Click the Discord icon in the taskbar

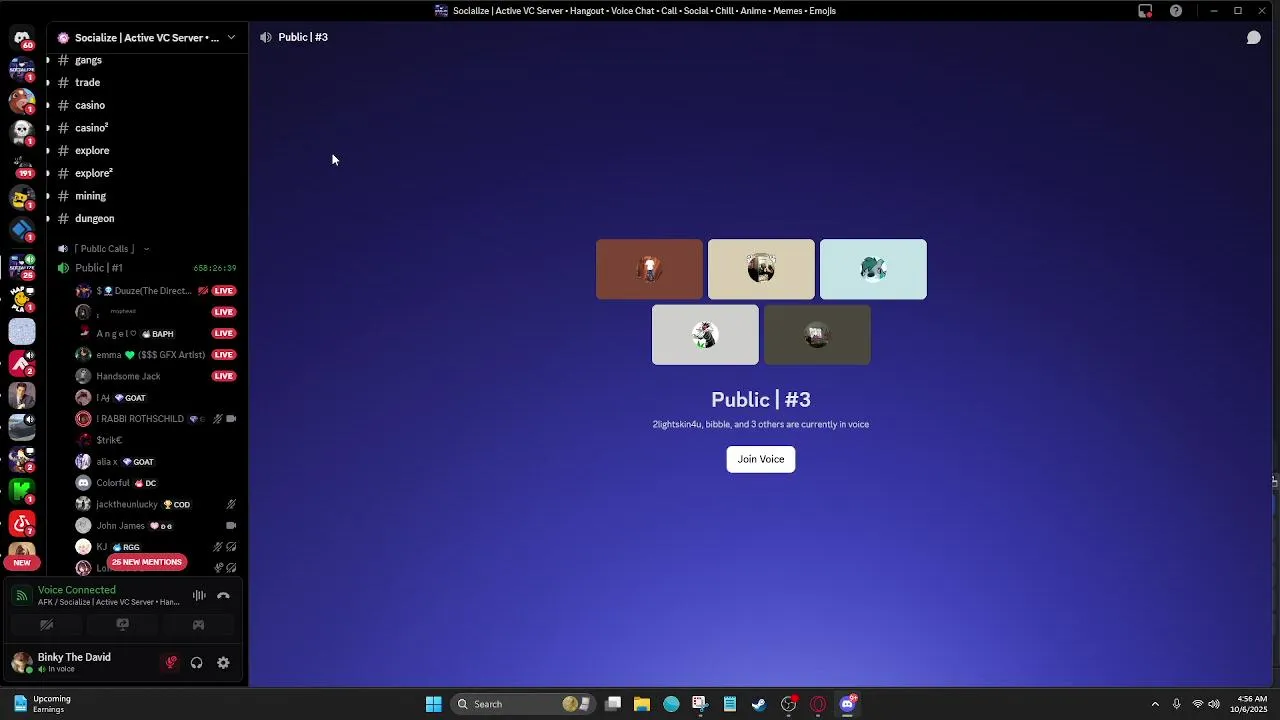coord(848,704)
